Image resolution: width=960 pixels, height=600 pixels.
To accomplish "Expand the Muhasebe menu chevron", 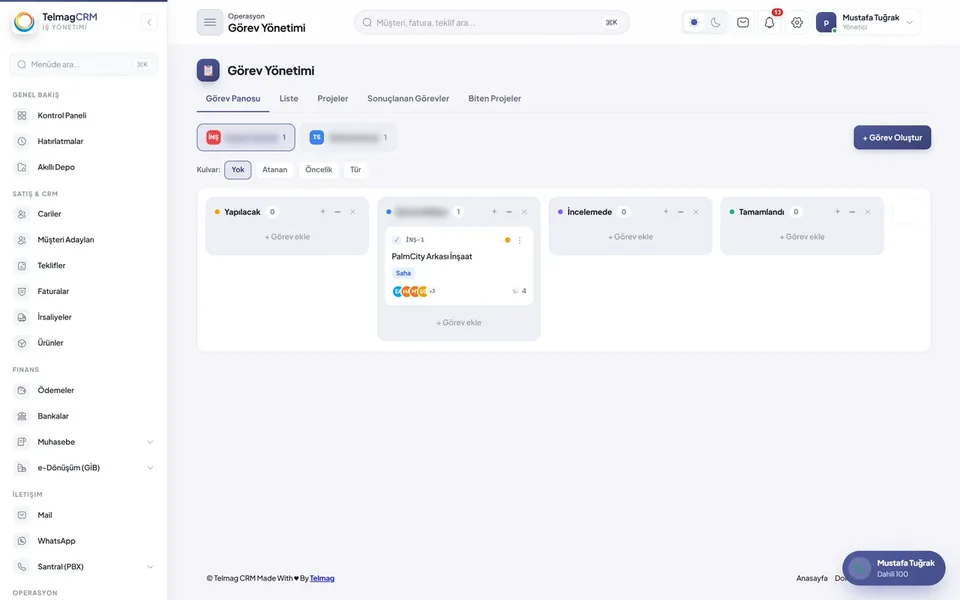I will click(150, 442).
